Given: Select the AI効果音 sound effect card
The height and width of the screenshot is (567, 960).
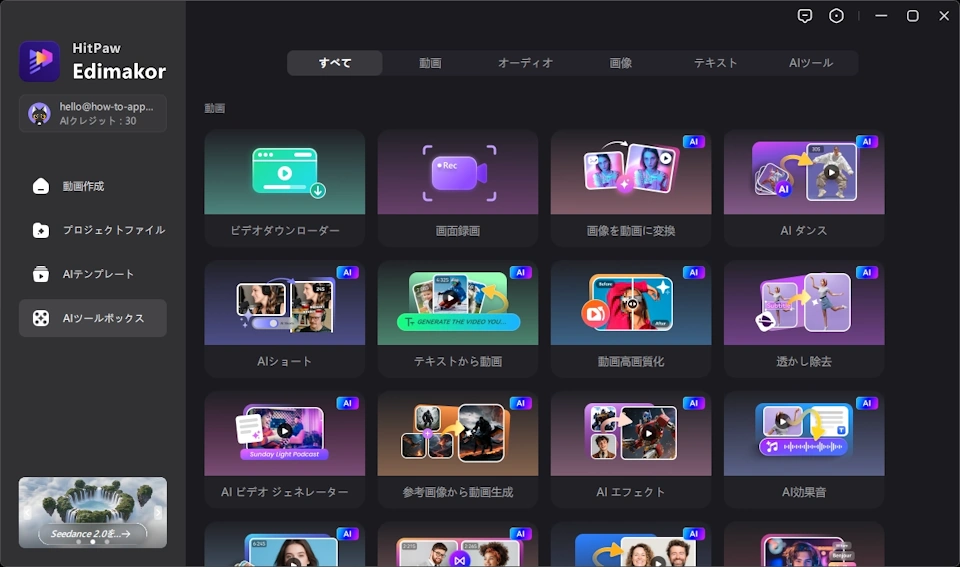Looking at the screenshot, I should tap(804, 449).
